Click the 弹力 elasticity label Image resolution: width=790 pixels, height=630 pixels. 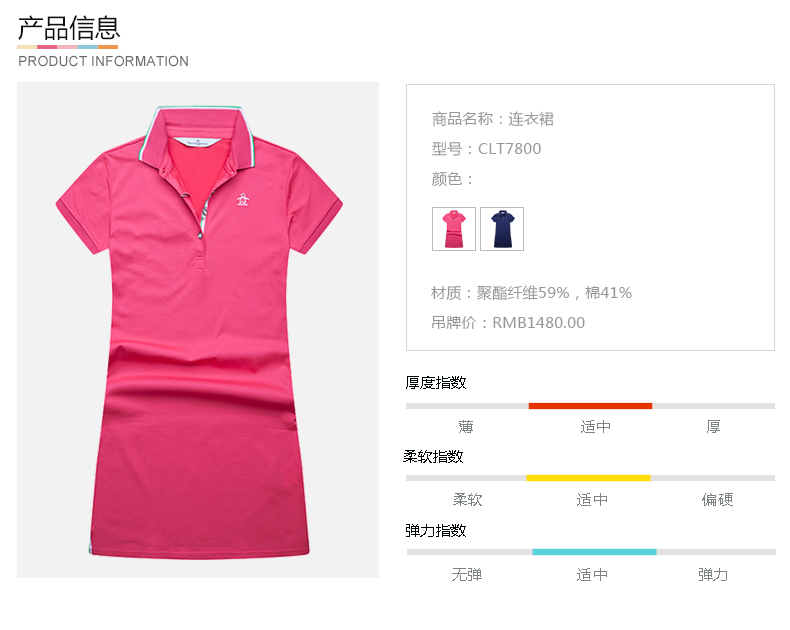[x=713, y=574]
